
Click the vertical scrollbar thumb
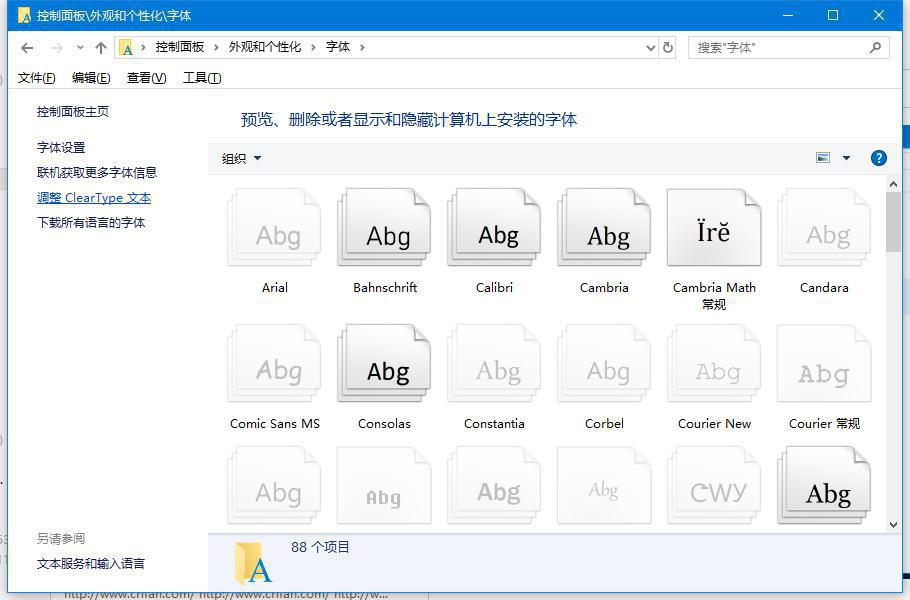[x=893, y=222]
